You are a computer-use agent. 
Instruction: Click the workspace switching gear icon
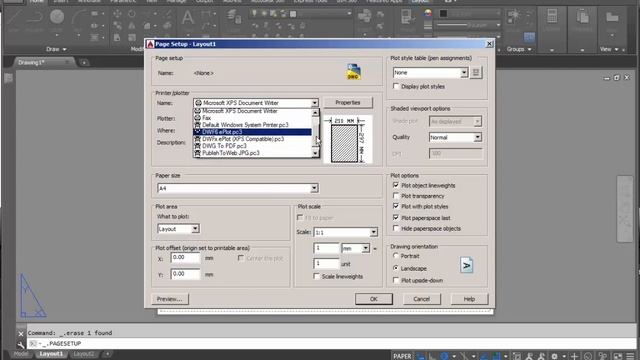[554, 356]
